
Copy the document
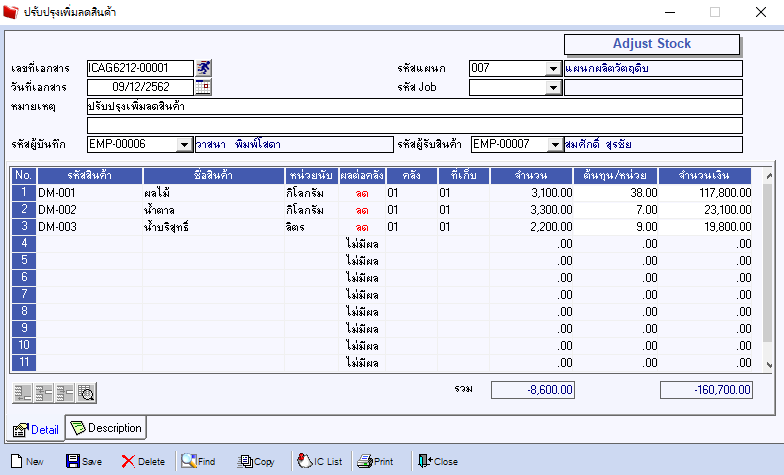pos(256,461)
